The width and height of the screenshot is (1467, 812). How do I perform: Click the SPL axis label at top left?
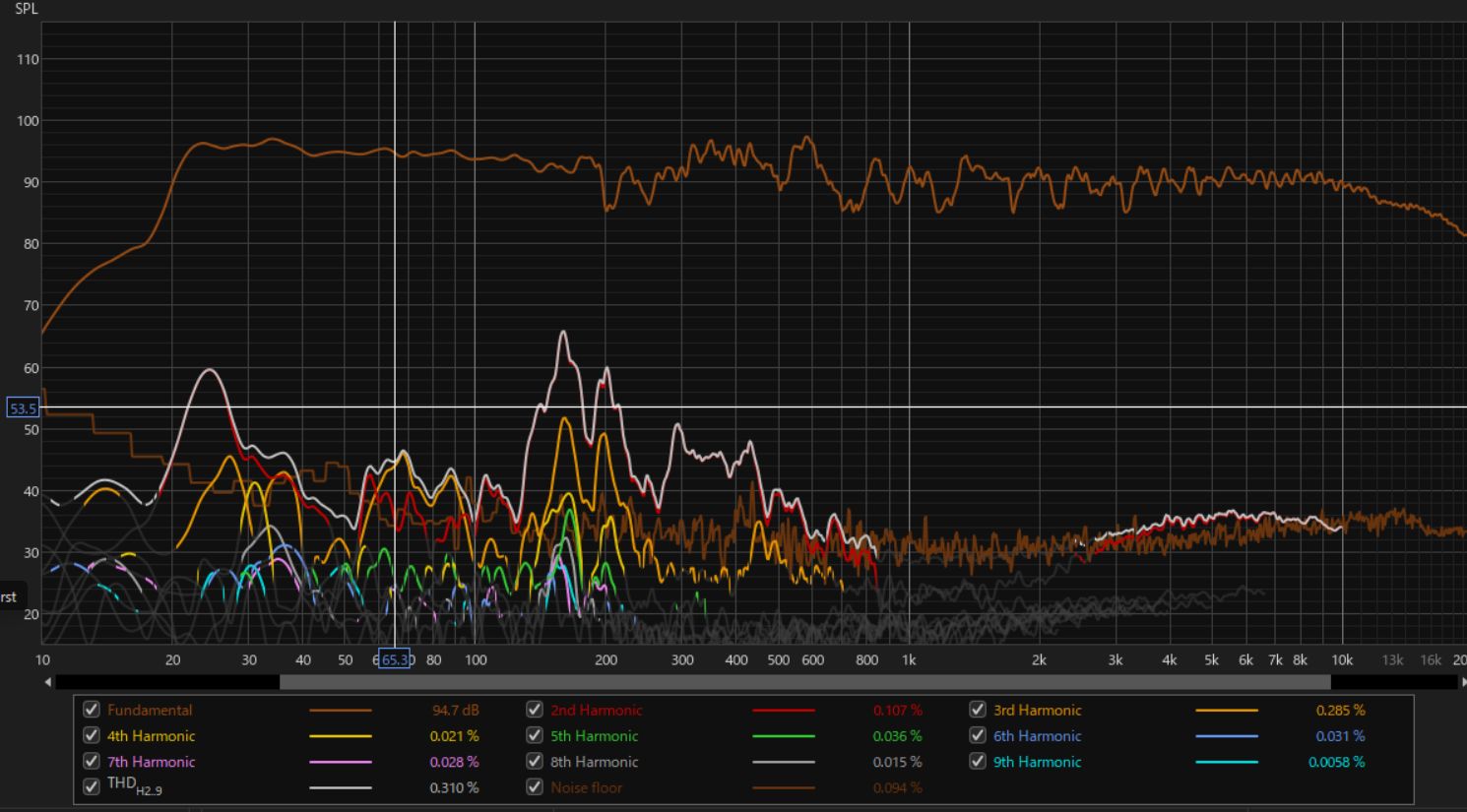(27, 9)
